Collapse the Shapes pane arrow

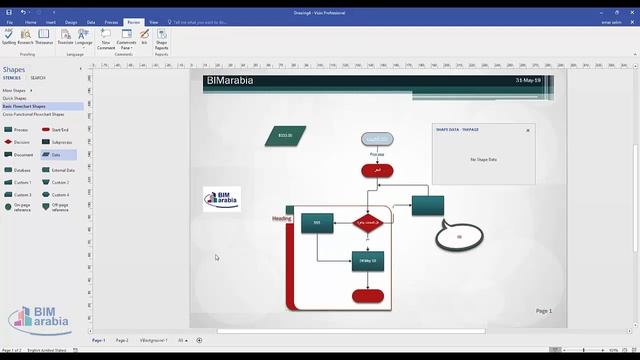(80, 69)
